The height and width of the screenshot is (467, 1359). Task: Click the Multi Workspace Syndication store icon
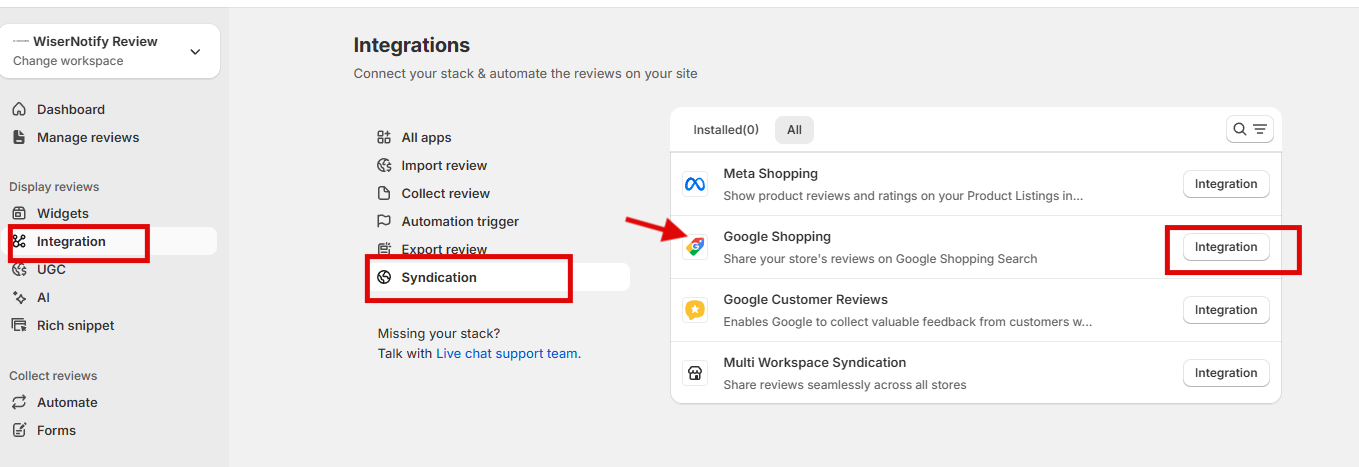click(694, 373)
